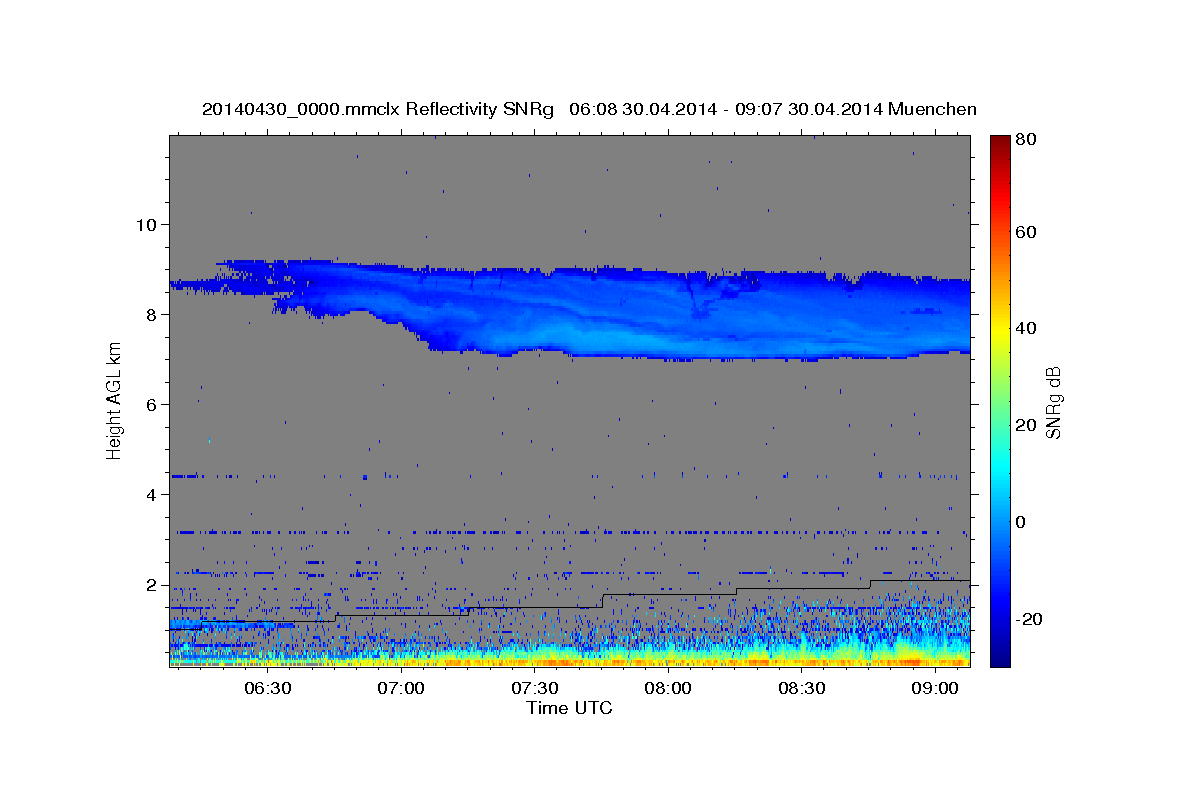This screenshot has width=1200, height=800.
Task: Click the colorbar tick label 40
Action: [1025, 328]
